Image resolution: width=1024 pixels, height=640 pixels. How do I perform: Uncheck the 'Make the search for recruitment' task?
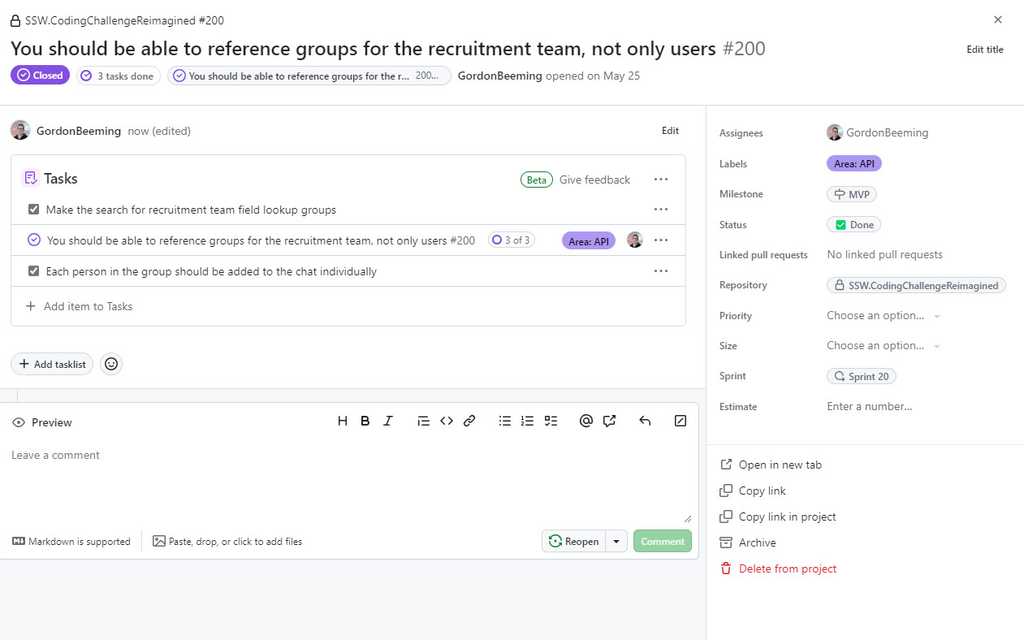click(33, 210)
